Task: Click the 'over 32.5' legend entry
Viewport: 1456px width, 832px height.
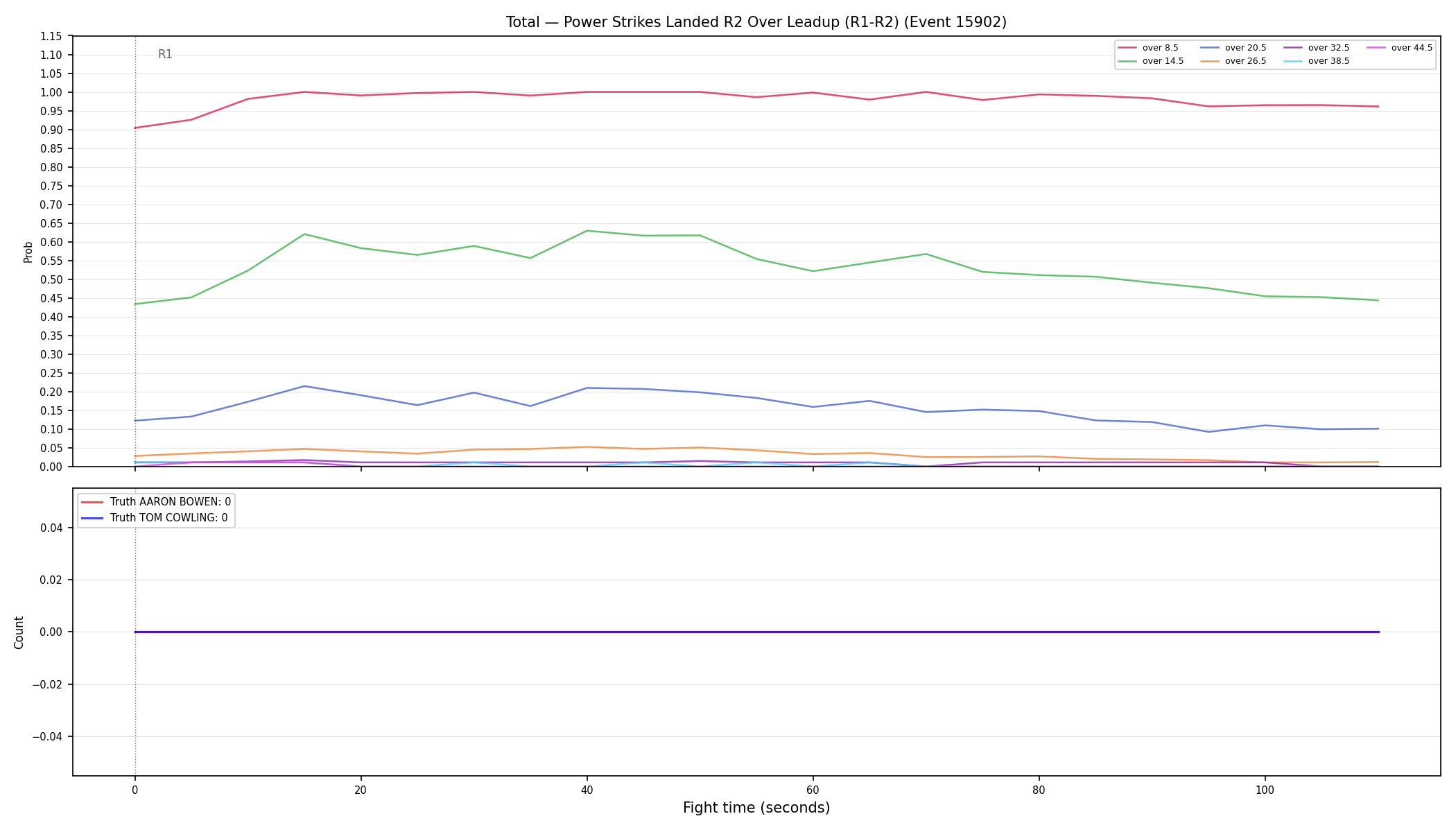Action: [x=1317, y=48]
